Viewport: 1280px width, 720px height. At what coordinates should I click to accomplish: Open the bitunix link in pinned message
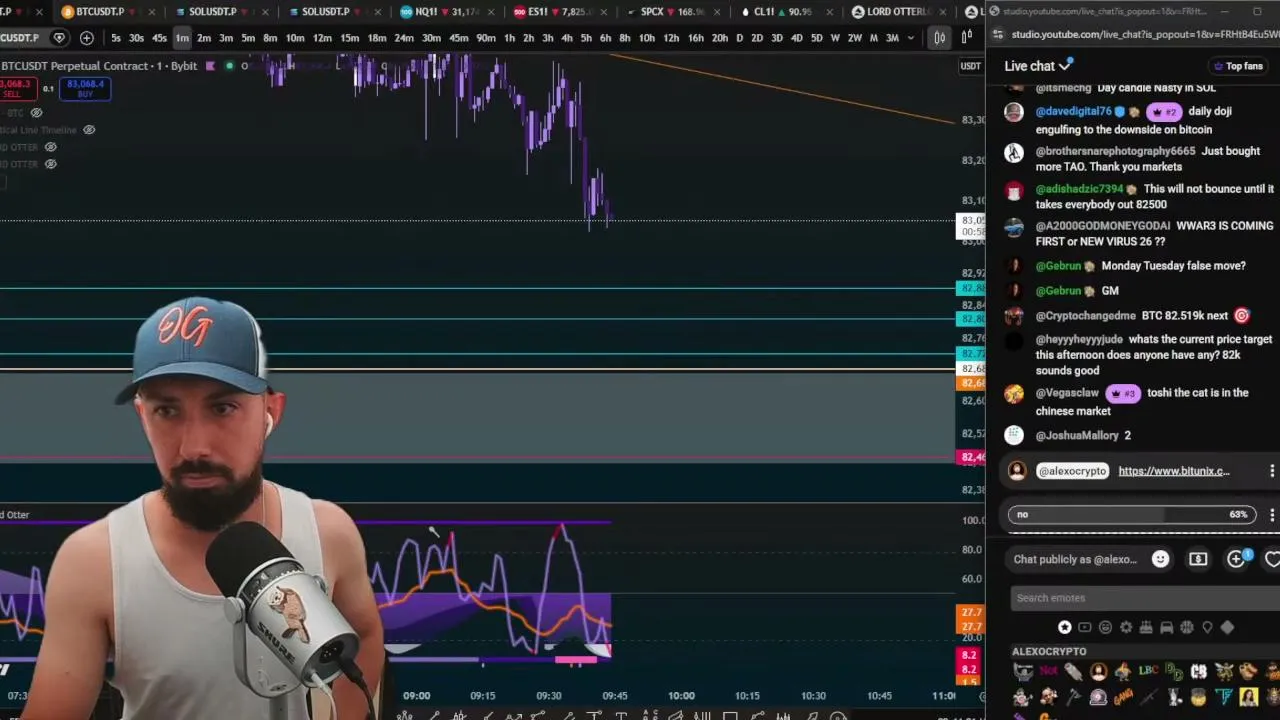1174,471
